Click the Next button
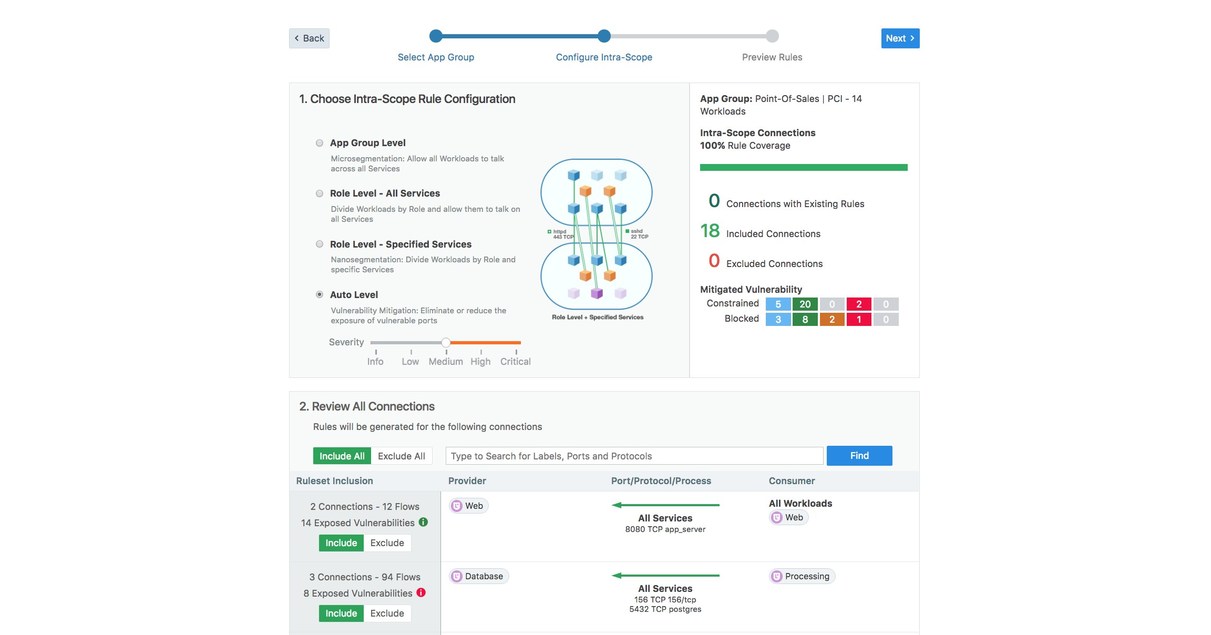 pos(899,37)
